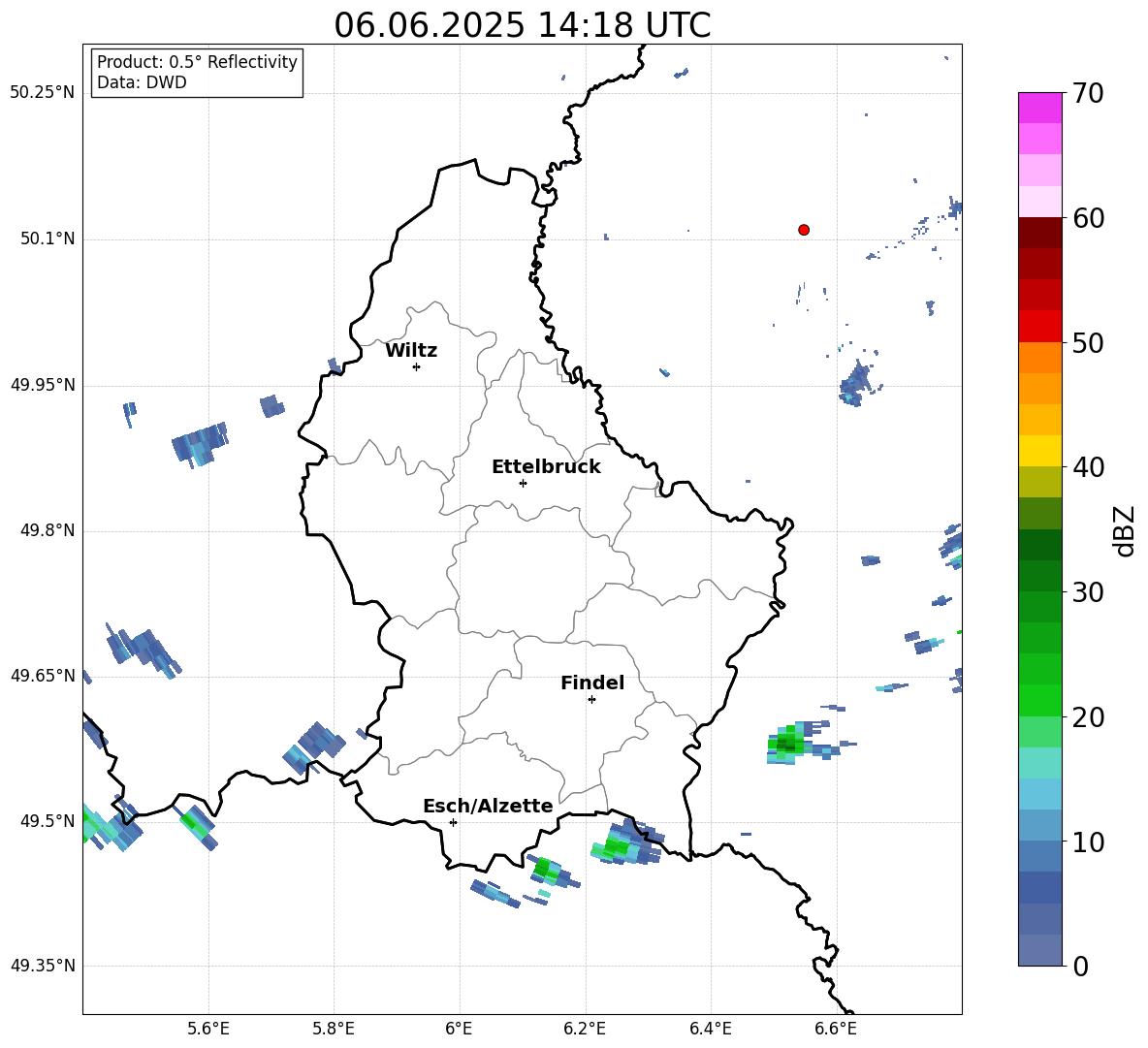Click the dark red colorbar segment below 60
Image resolution: width=1148 pixels, height=1048 pixels.
tap(1039, 233)
